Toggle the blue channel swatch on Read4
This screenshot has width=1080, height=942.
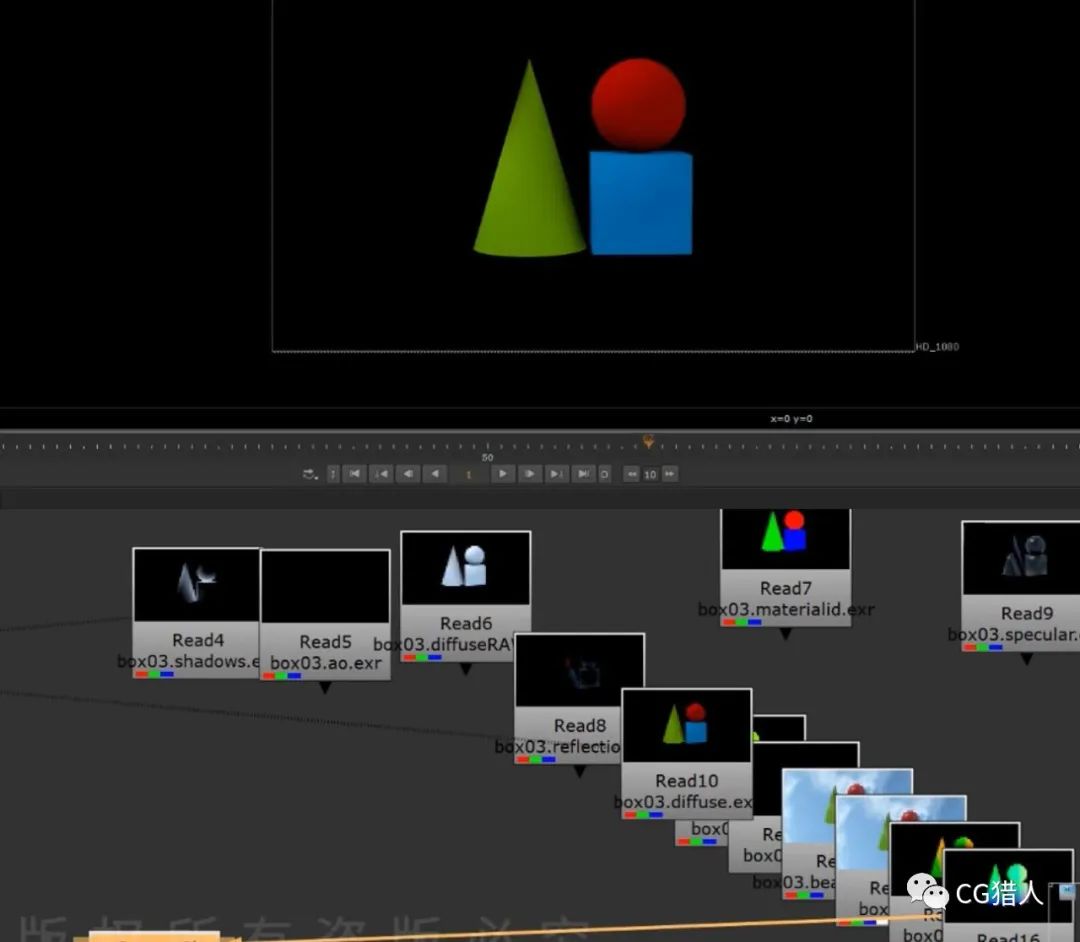coord(166,672)
